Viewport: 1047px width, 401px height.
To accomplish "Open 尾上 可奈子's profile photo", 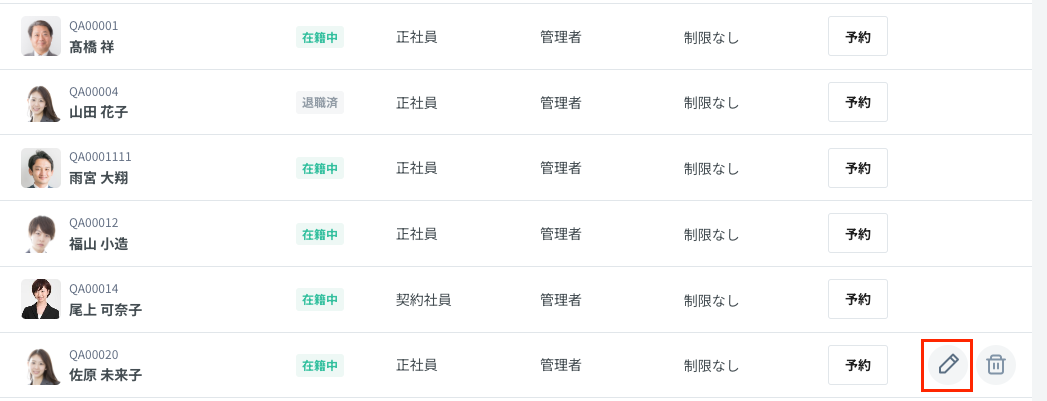I will tap(41, 299).
